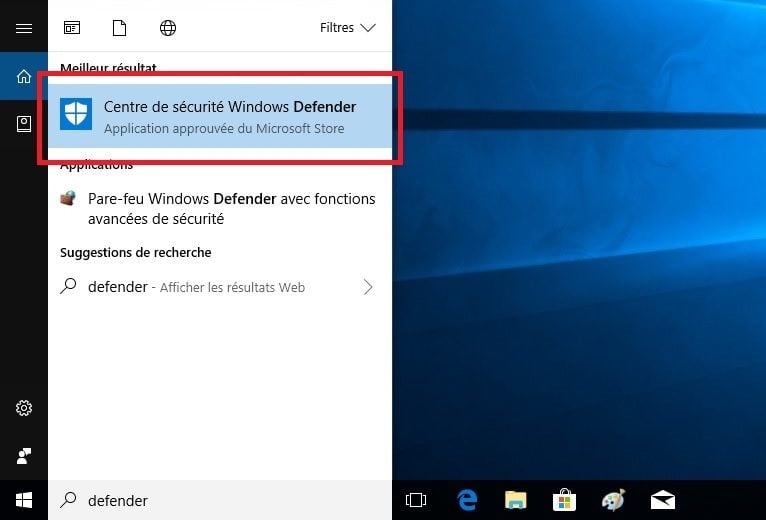Click the magnifier icon in search box
The width and height of the screenshot is (766, 520).
coord(68,499)
